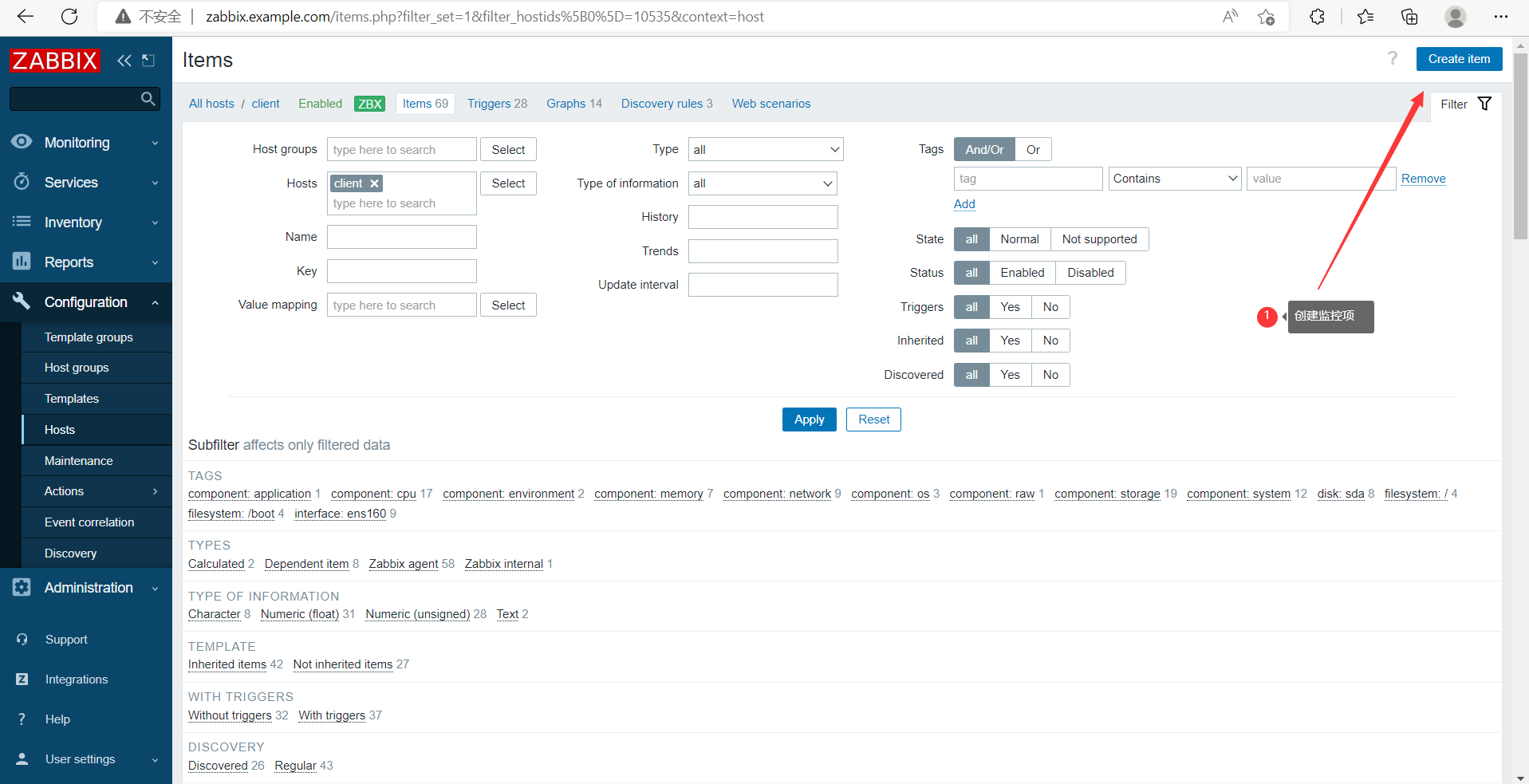Switch to the Triggers 28 tab

point(497,104)
